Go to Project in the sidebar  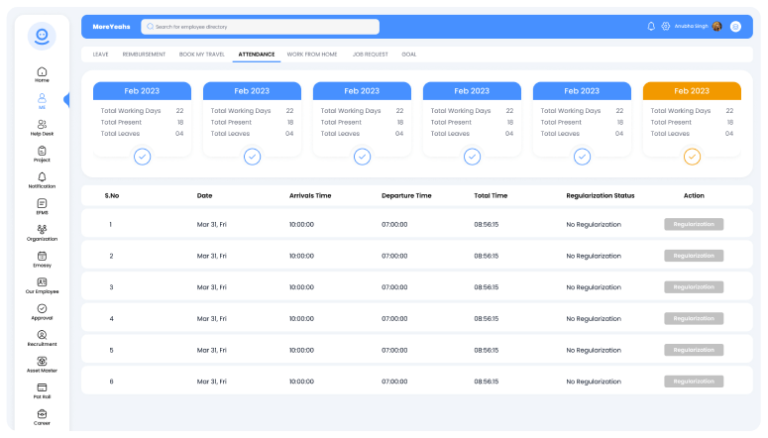(x=42, y=153)
